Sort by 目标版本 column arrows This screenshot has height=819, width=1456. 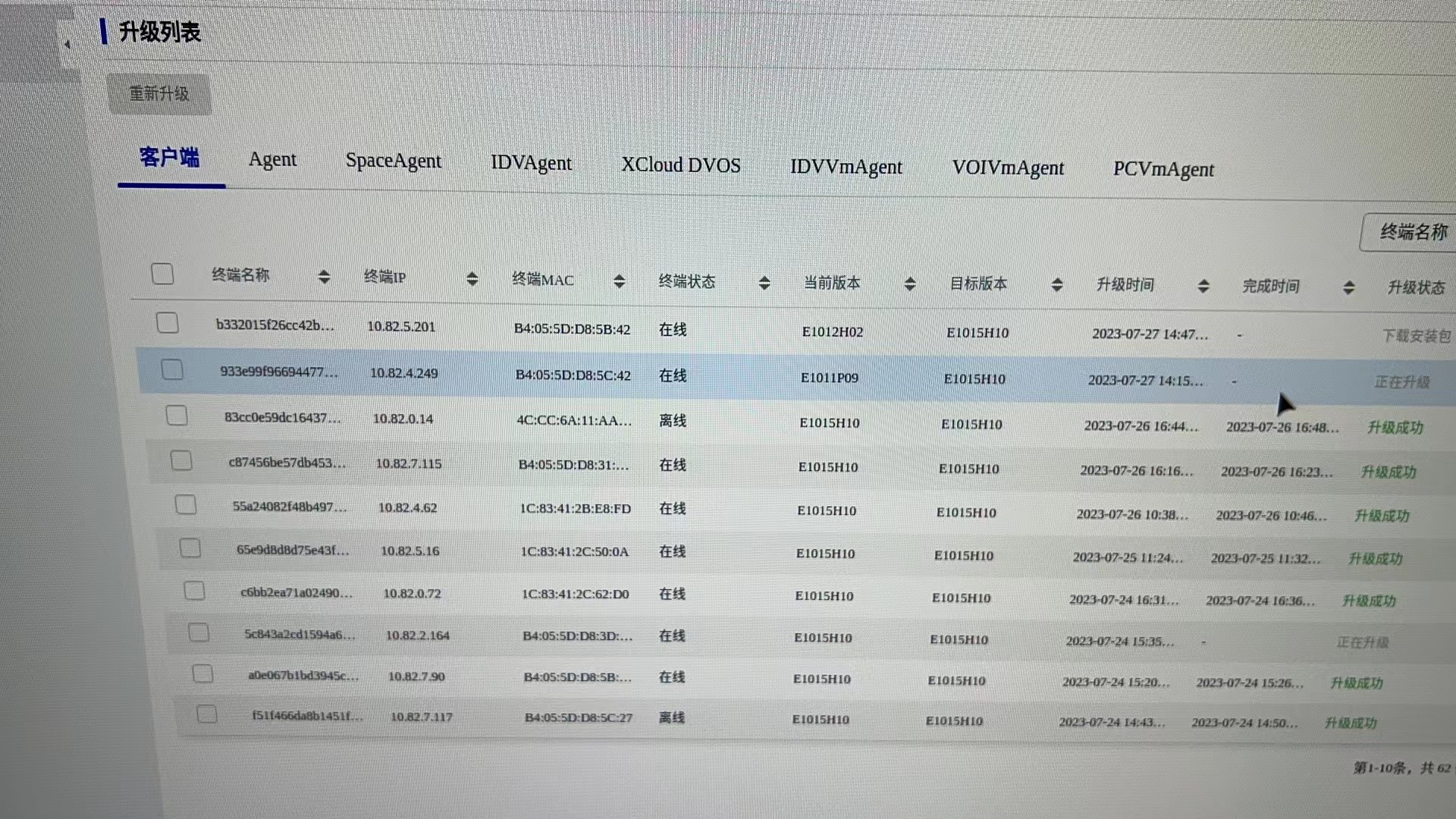pyautogui.click(x=1057, y=285)
